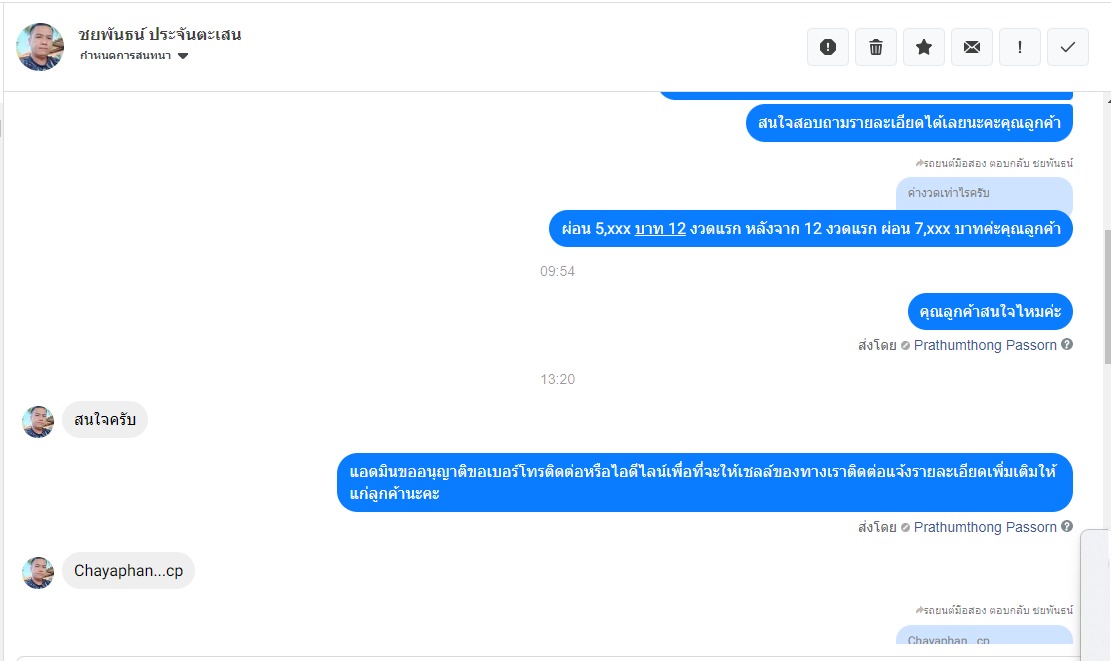Delete the conversation using trash icon
Image resolution: width=1111 pixels, height=661 pixels.
(876, 47)
